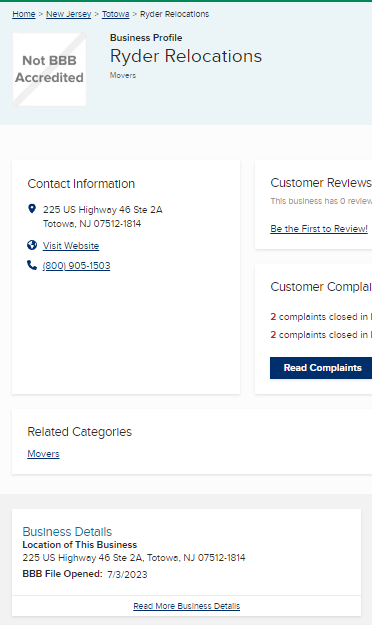The width and height of the screenshot is (372, 625).
Task: Click the phone handset icon
Action: click(x=32, y=265)
